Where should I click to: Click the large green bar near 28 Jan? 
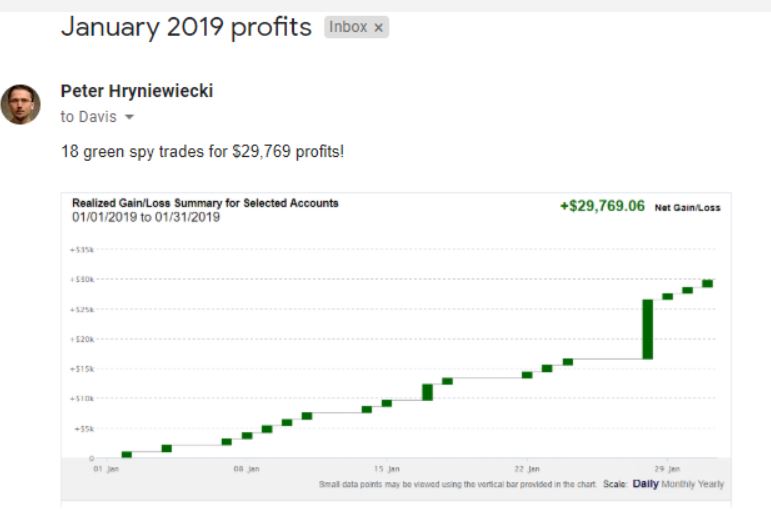tap(648, 329)
